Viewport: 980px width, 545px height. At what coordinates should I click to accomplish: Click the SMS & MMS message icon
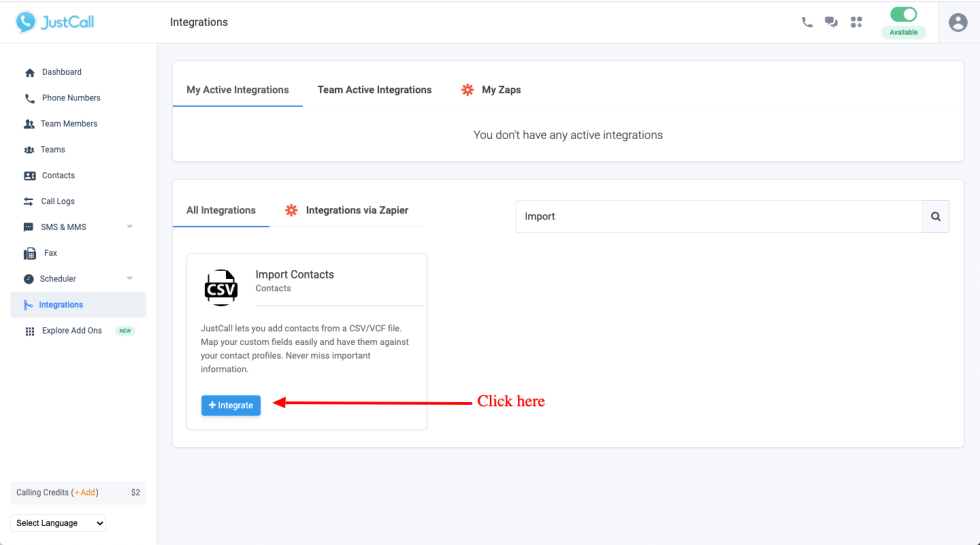pos(28,227)
